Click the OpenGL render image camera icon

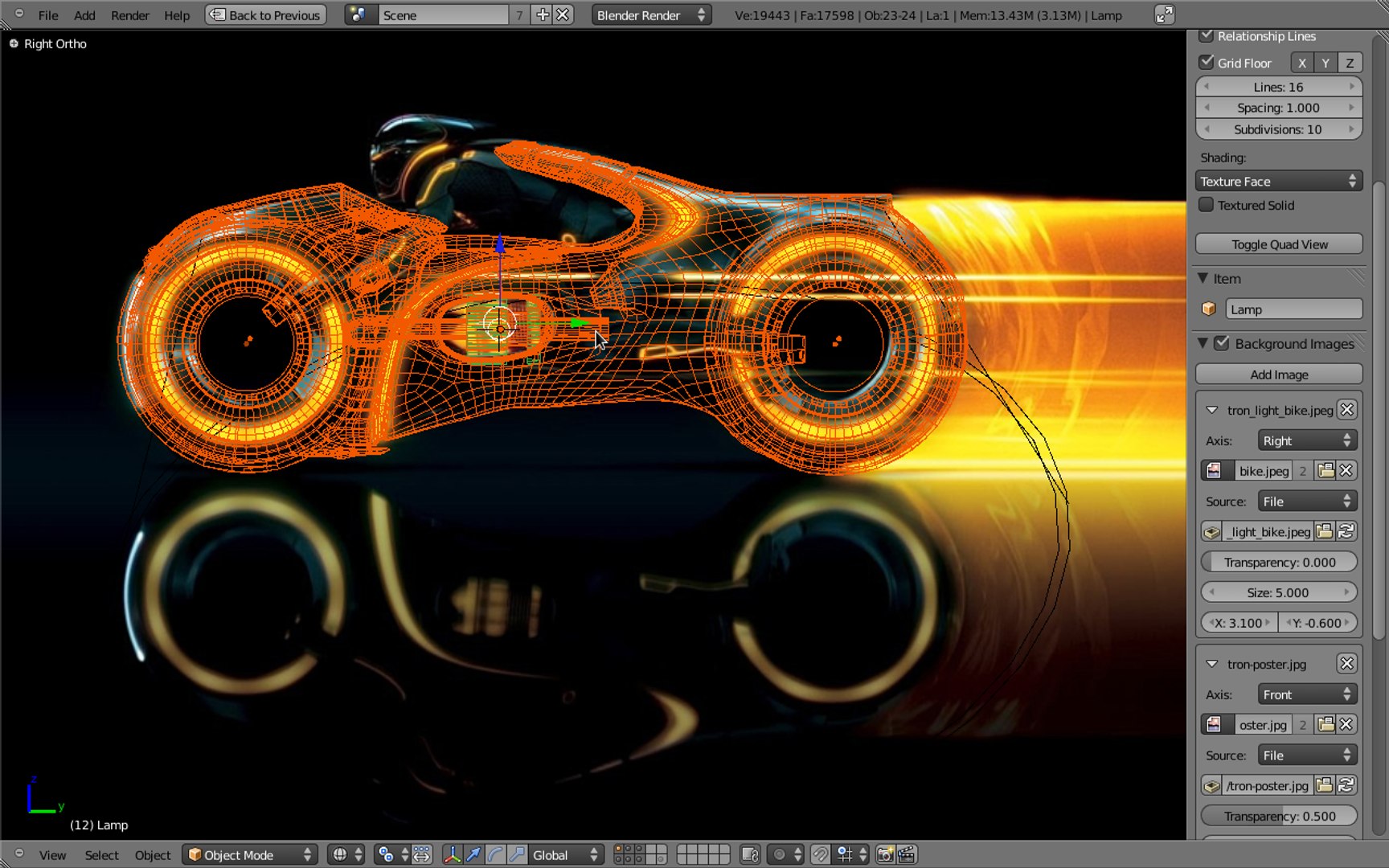[885, 854]
